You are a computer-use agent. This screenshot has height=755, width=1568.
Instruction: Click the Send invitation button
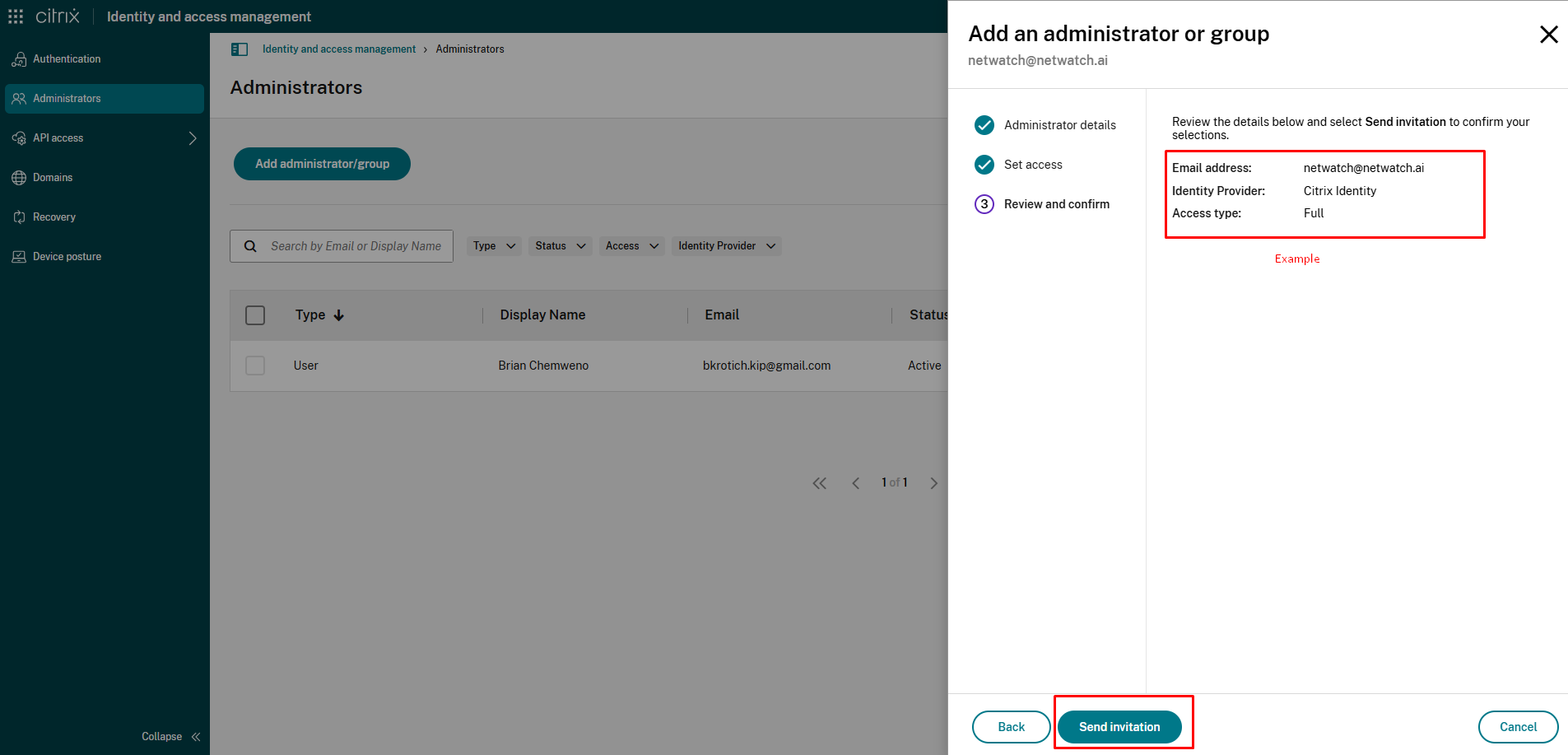click(1120, 727)
